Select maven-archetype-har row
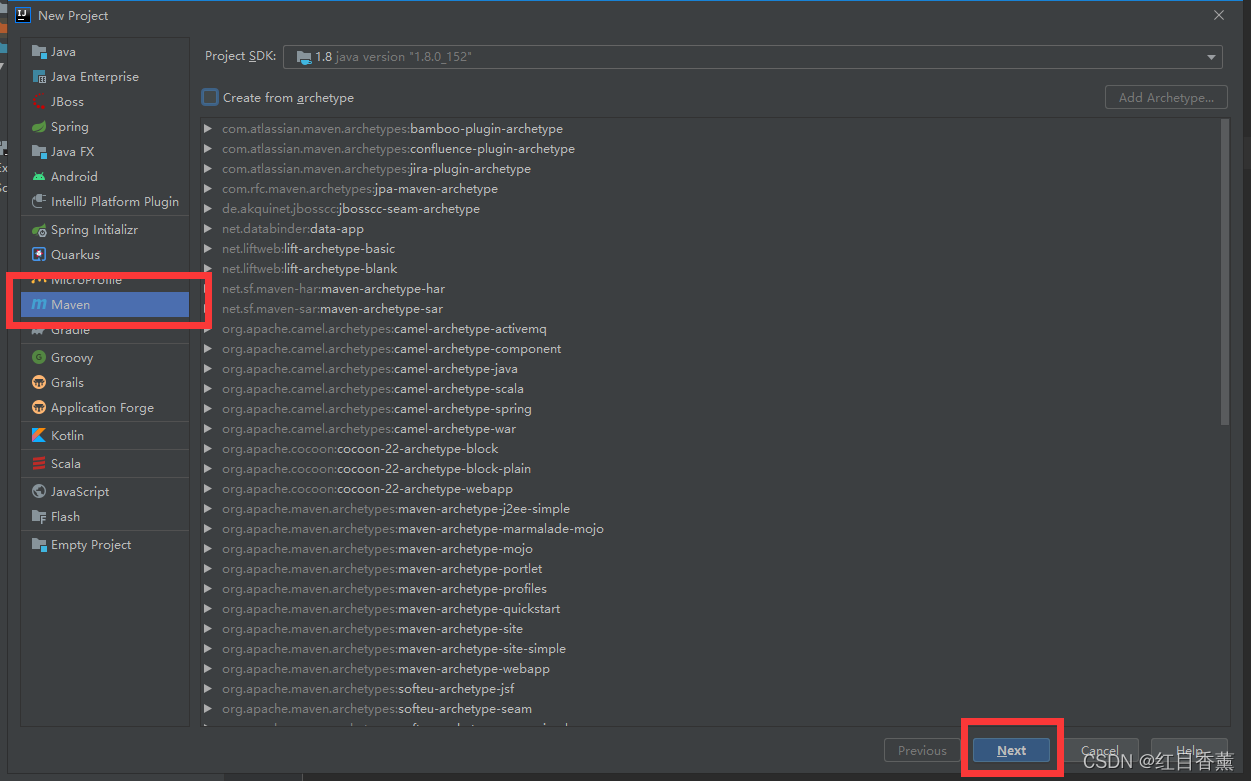The image size is (1251, 781). pyautogui.click(x=711, y=289)
